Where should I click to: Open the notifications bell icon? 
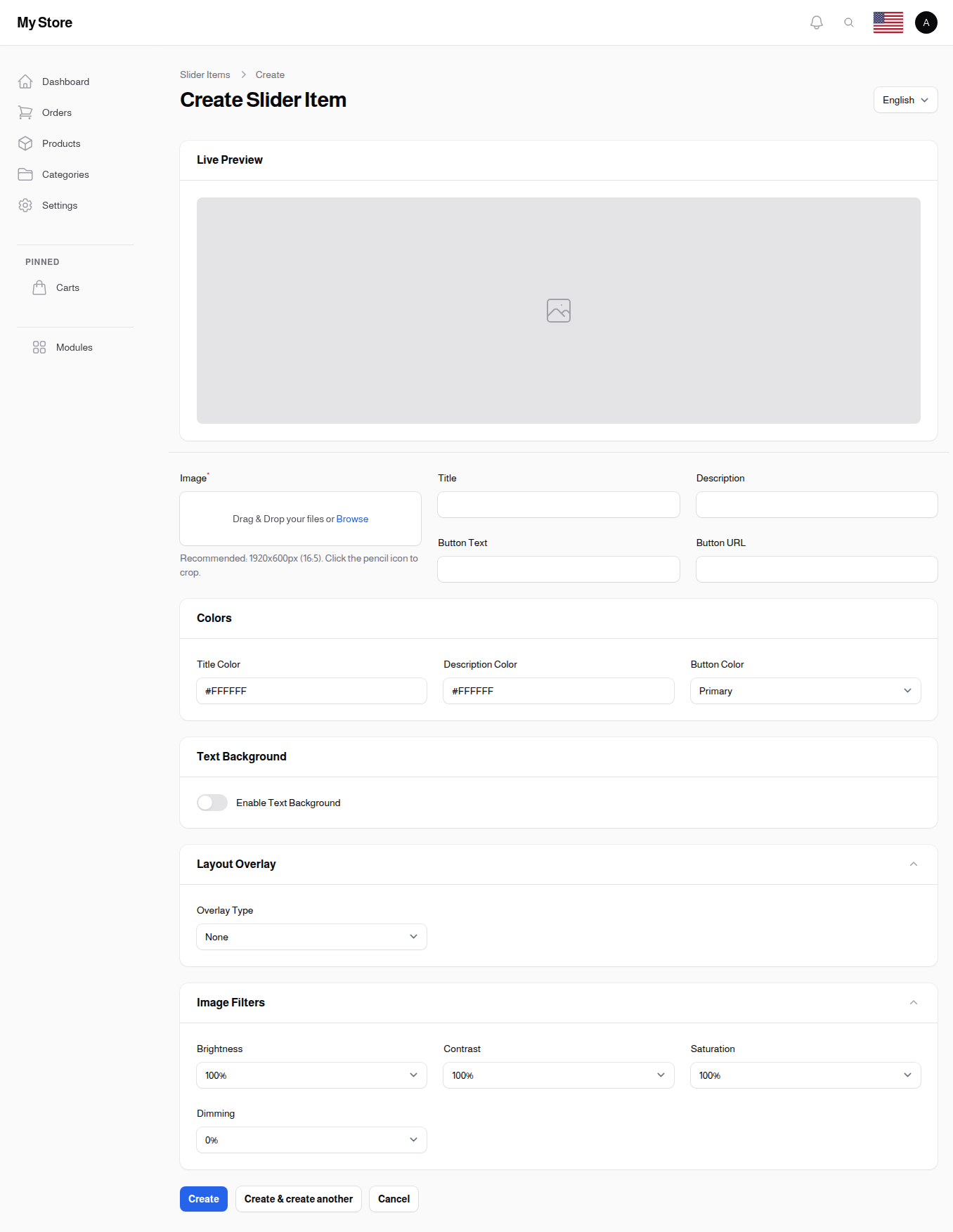click(817, 22)
